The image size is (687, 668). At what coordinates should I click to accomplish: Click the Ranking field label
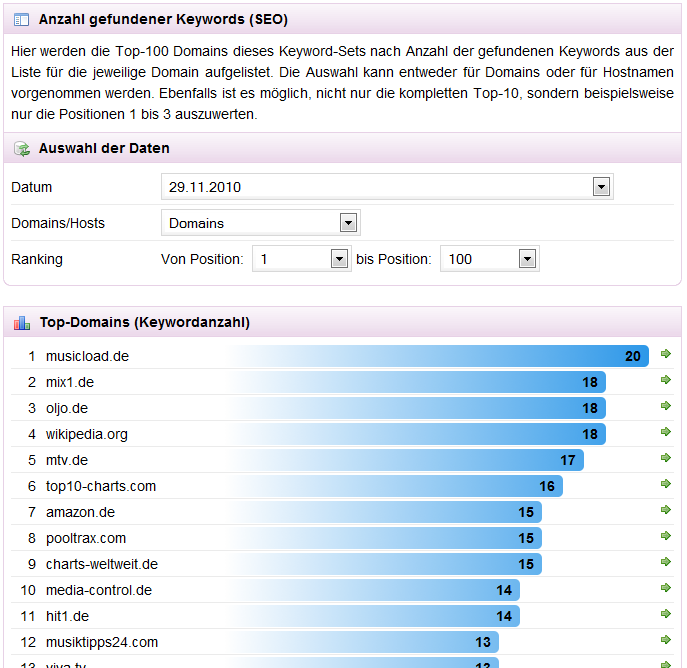[37, 259]
